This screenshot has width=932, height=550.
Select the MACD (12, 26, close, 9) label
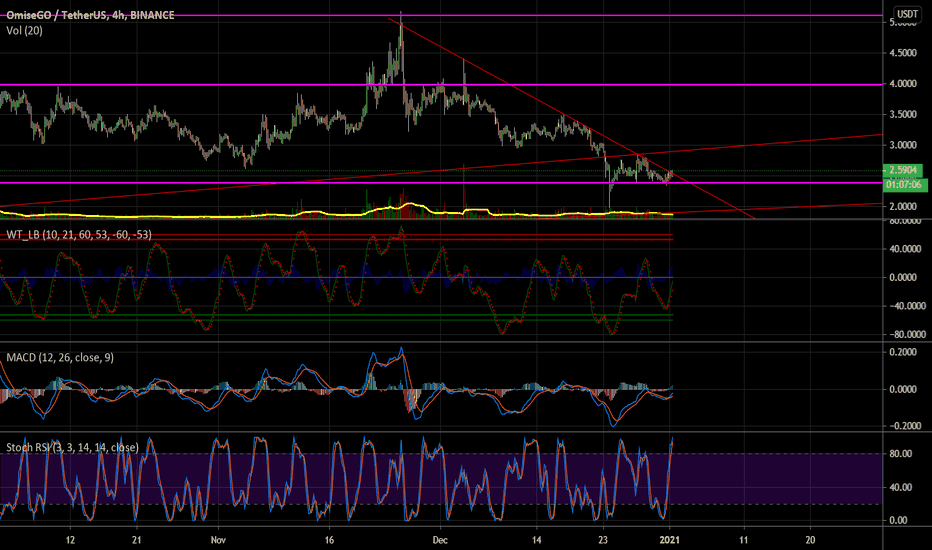point(60,357)
